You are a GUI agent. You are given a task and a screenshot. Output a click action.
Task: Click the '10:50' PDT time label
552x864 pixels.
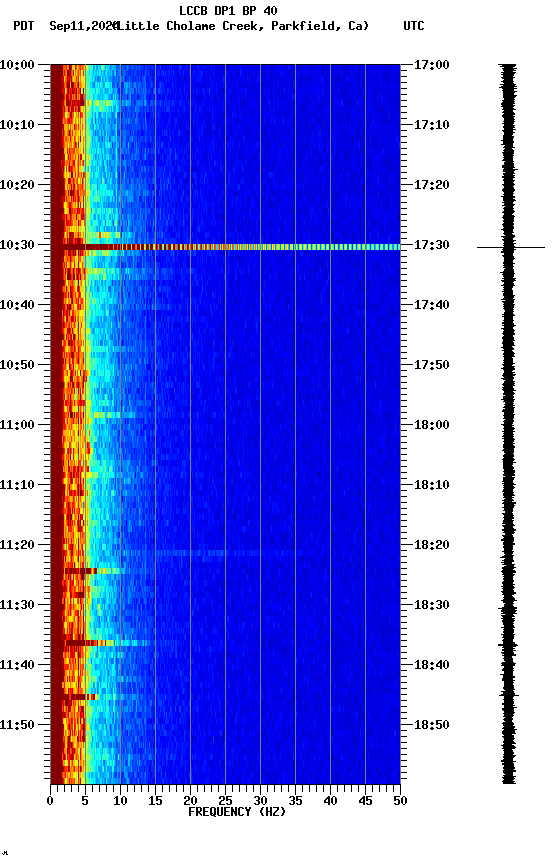[x=17, y=365]
